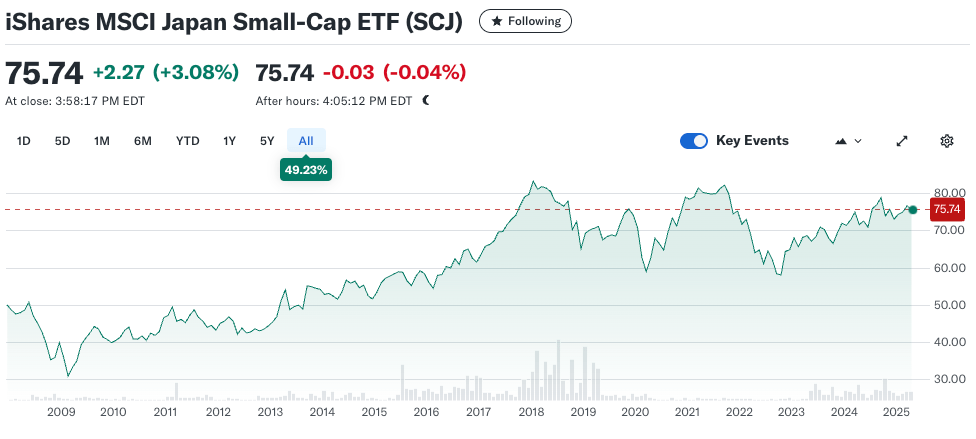
Task: Open the chart type dropdown
Action: 848,141
